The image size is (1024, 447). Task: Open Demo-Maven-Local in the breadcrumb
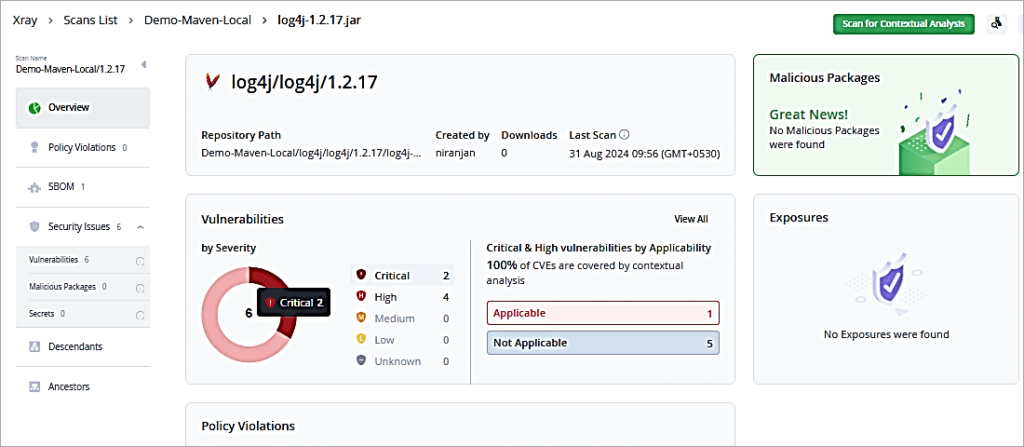tap(197, 20)
